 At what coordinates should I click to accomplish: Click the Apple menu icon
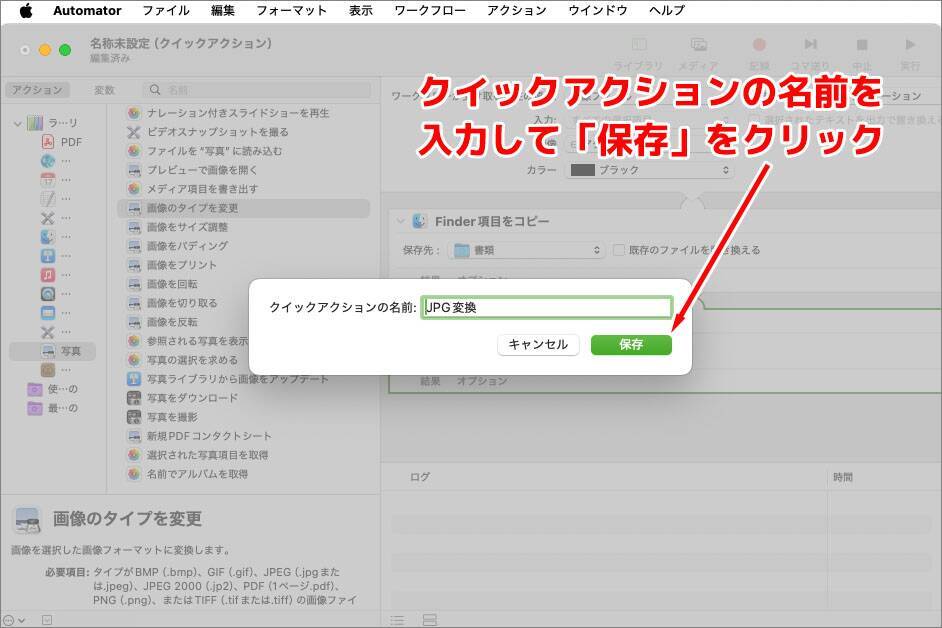tap(26, 10)
